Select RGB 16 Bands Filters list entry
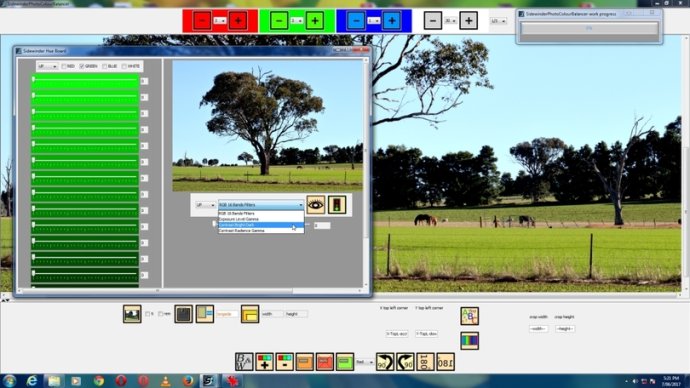This screenshot has width=690, height=388. tap(261, 213)
